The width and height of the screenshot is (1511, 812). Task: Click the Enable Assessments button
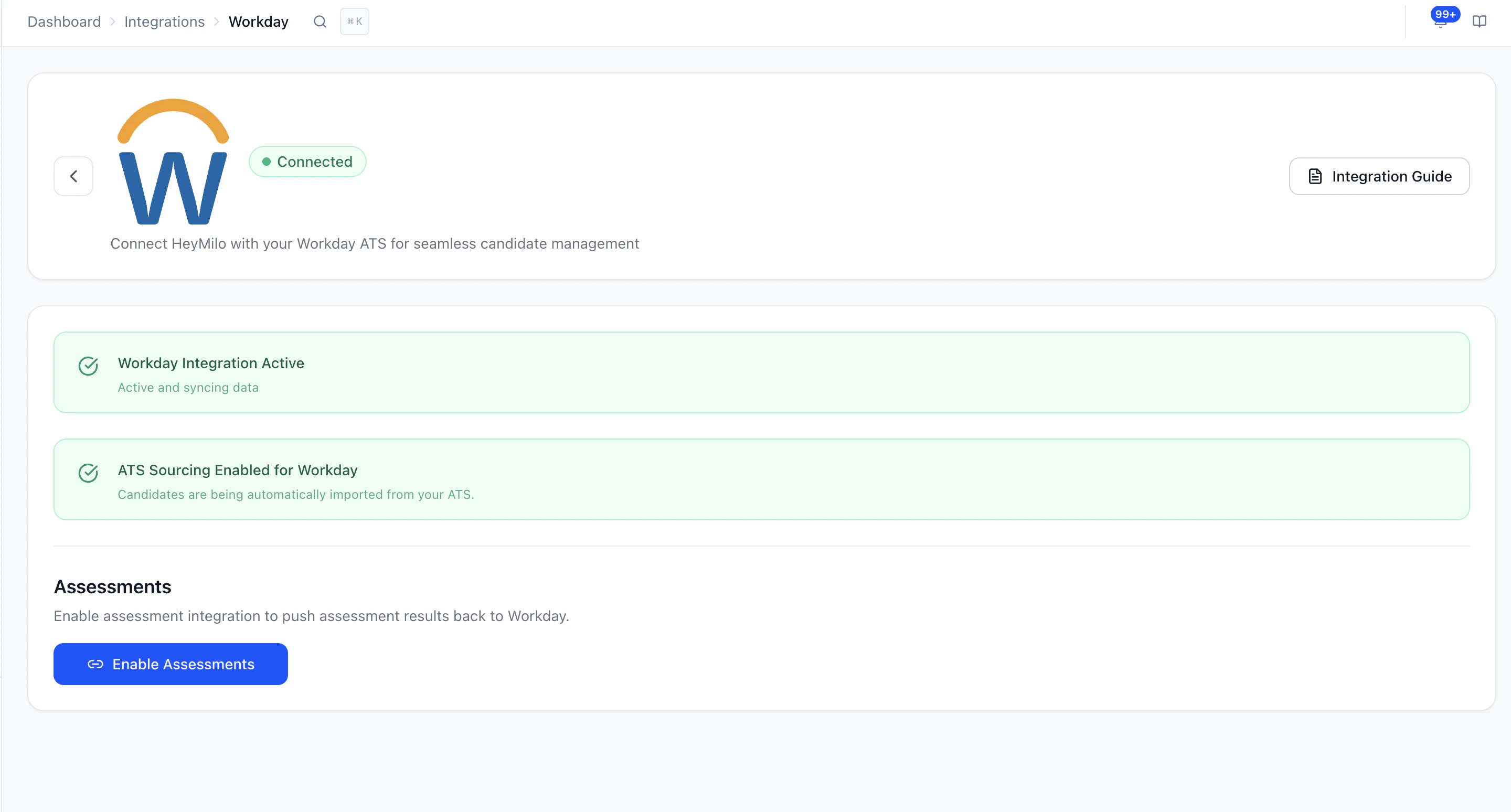pos(171,664)
